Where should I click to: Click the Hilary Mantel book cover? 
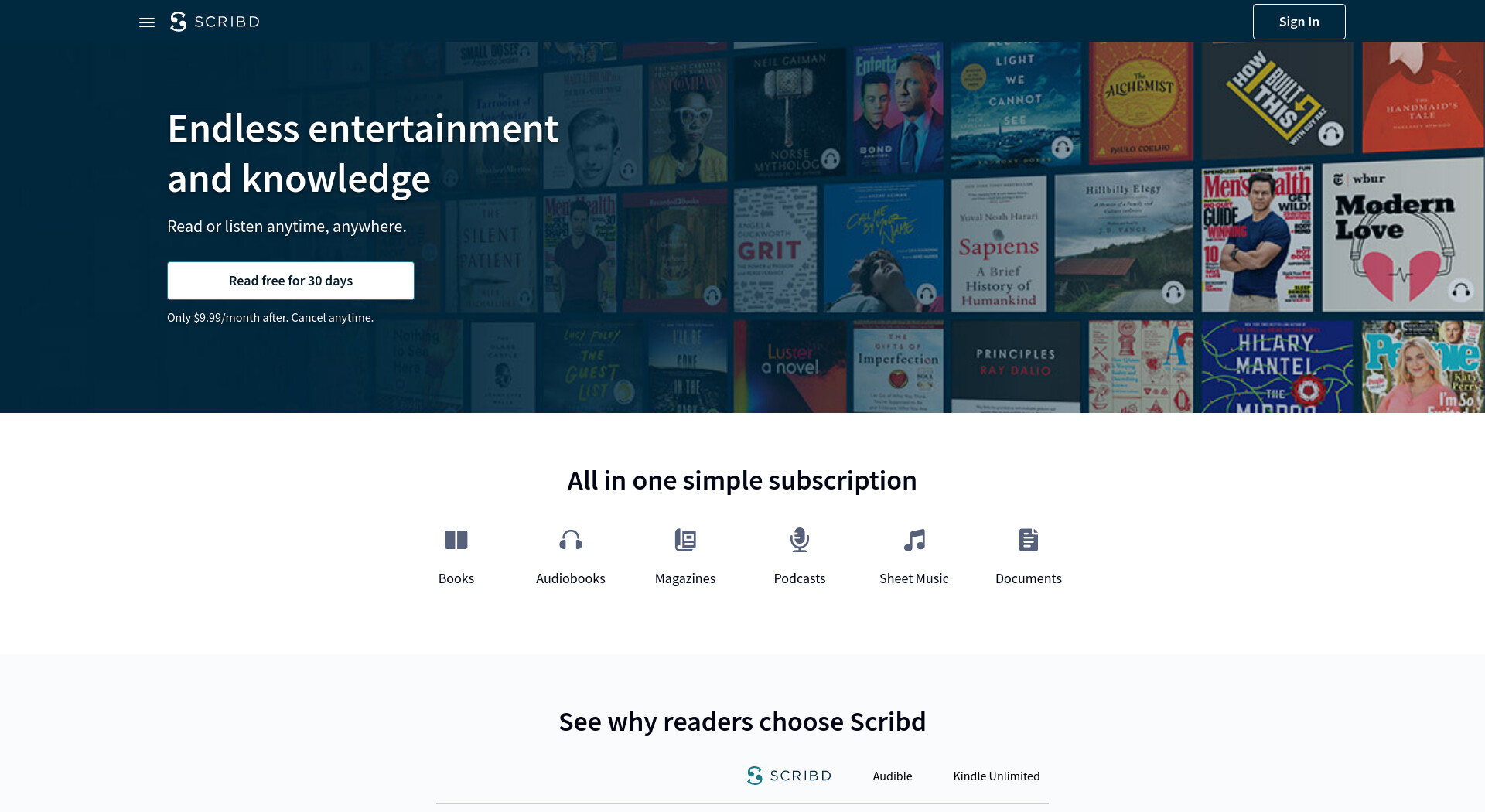[1278, 367]
